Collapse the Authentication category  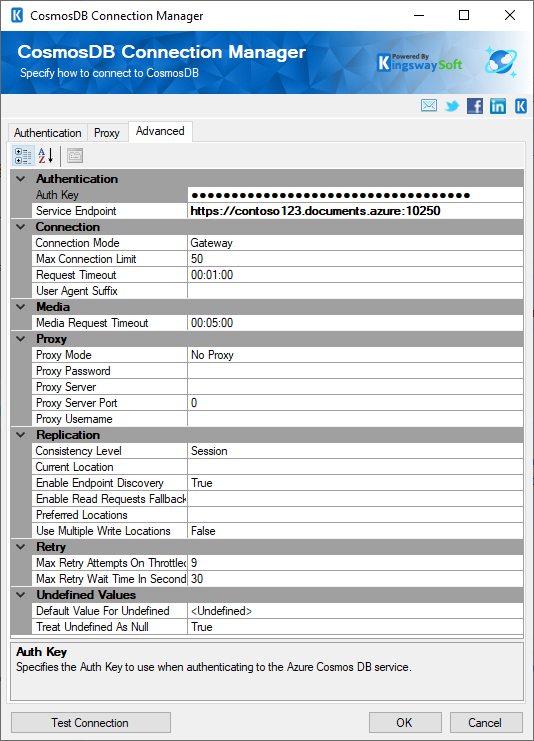pyautogui.click(x=21, y=179)
